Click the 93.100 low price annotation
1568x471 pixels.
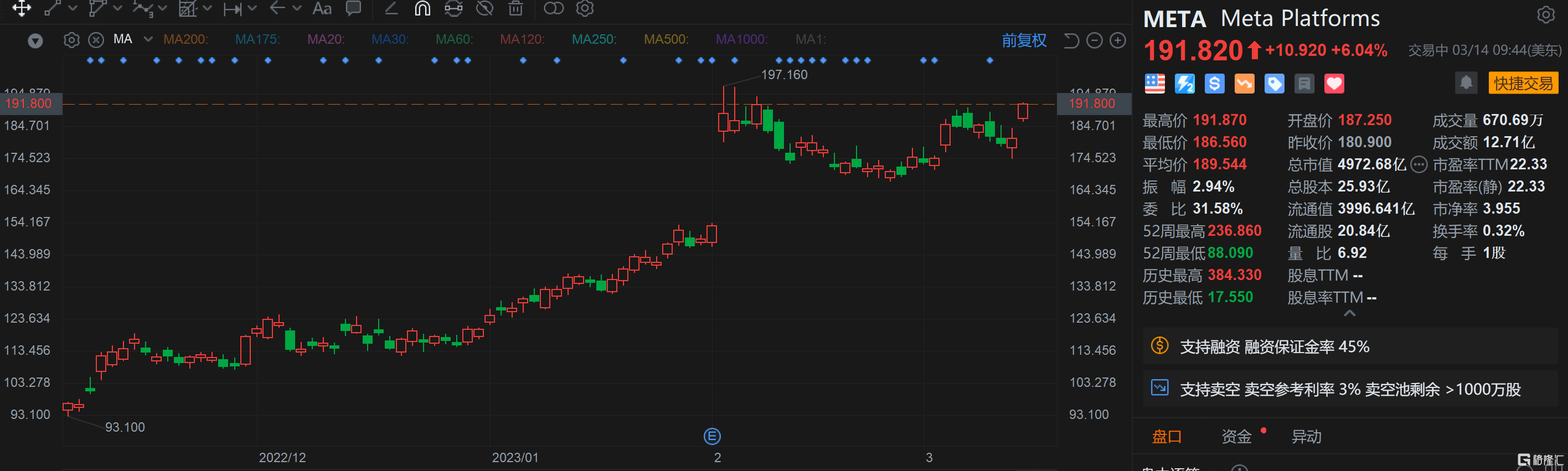[x=125, y=427]
